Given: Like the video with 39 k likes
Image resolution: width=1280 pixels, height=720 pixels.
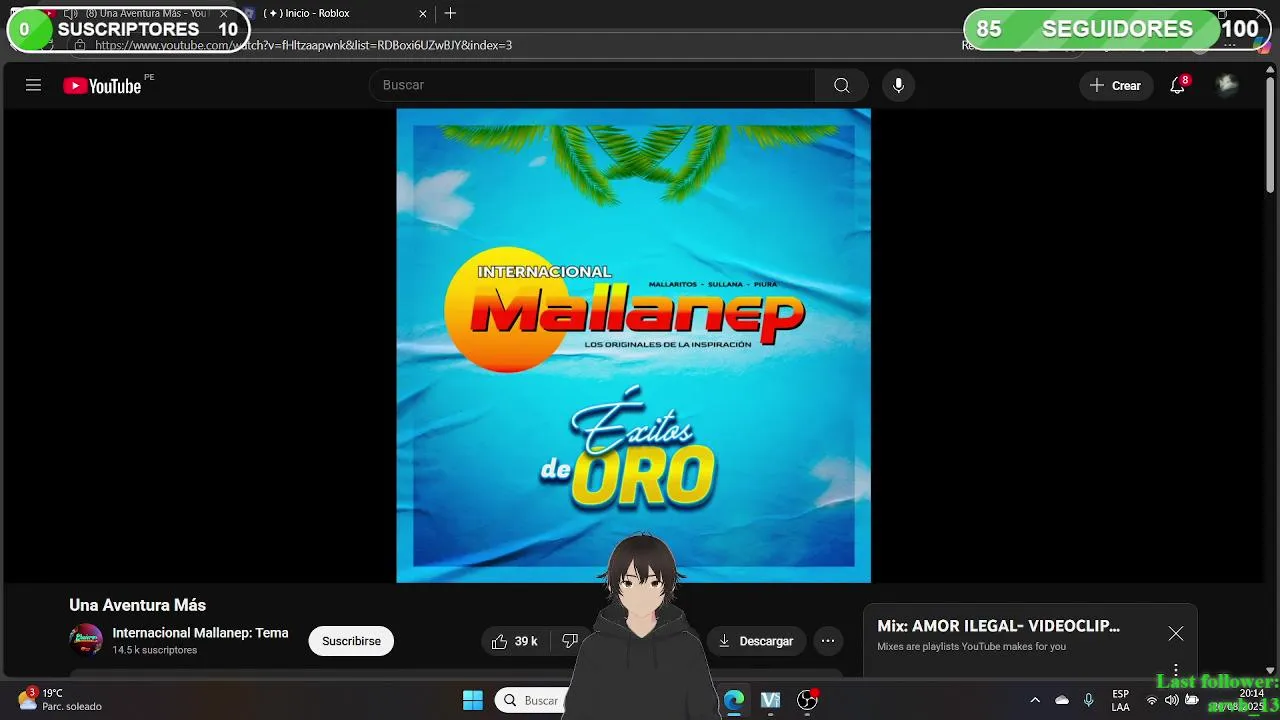Looking at the screenshot, I should point(515,641).
